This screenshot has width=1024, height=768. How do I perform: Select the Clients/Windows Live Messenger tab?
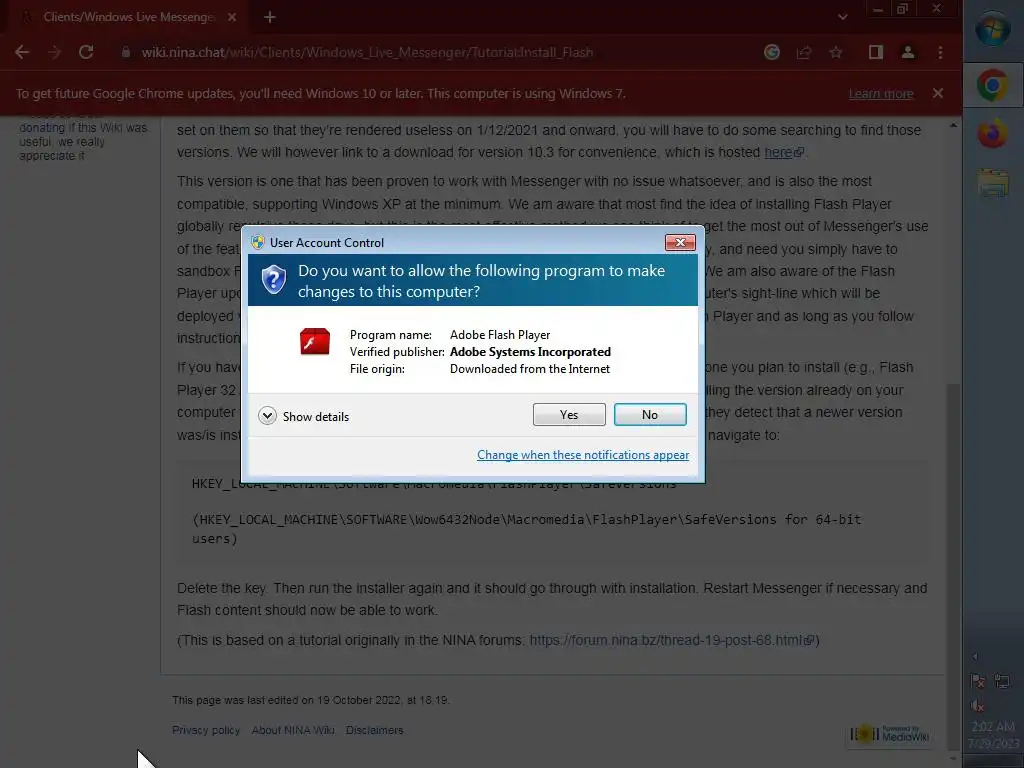(128, 17)
